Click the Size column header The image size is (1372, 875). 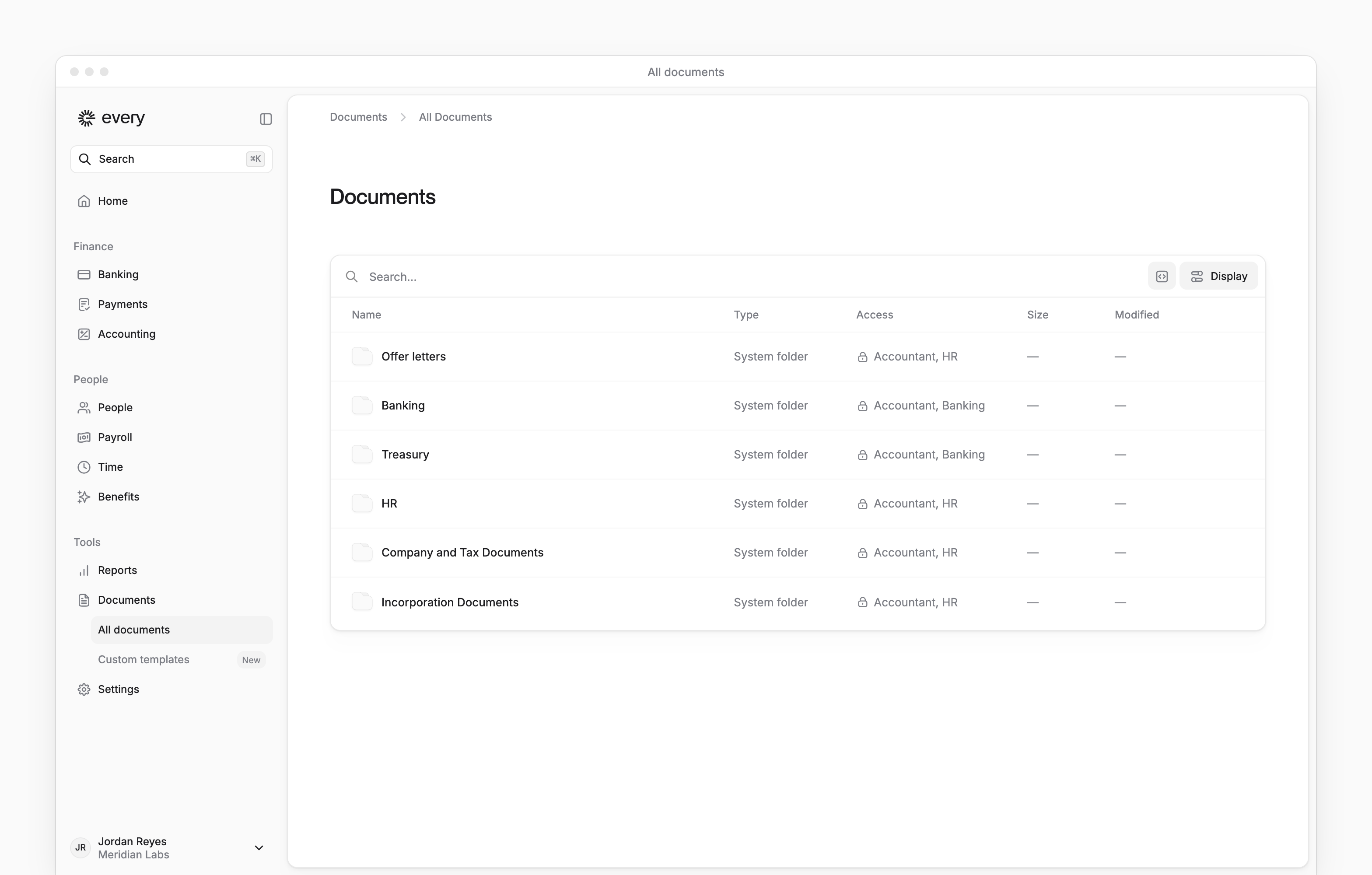click(1038, 315)
